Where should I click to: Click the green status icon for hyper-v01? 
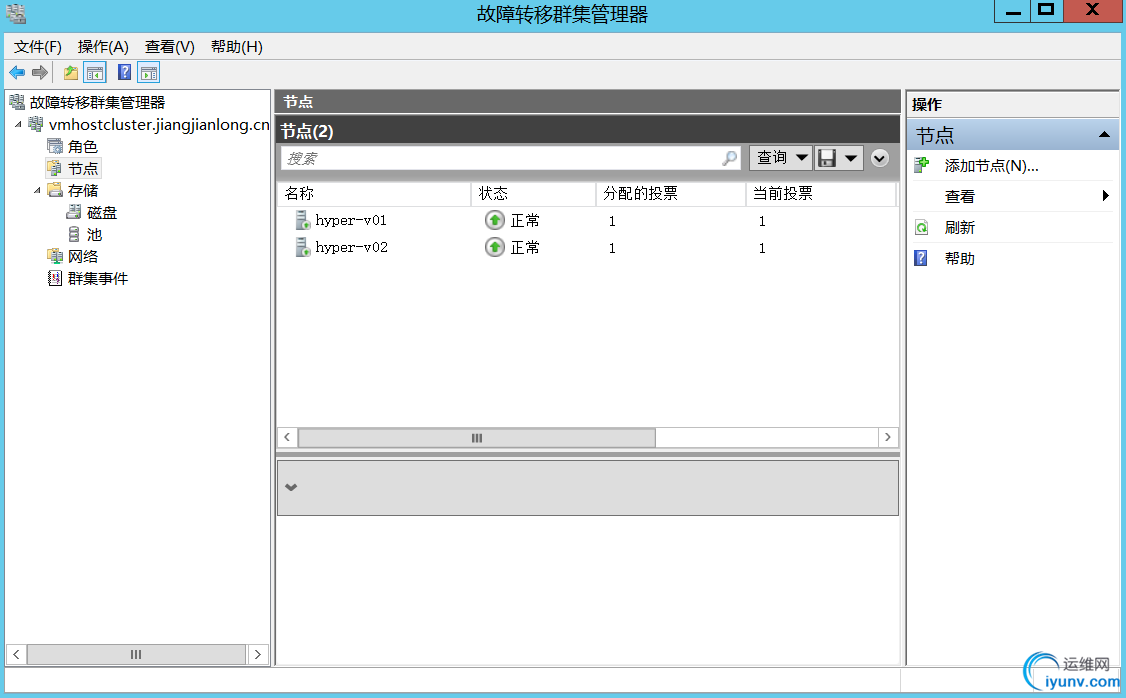(495, 220)
